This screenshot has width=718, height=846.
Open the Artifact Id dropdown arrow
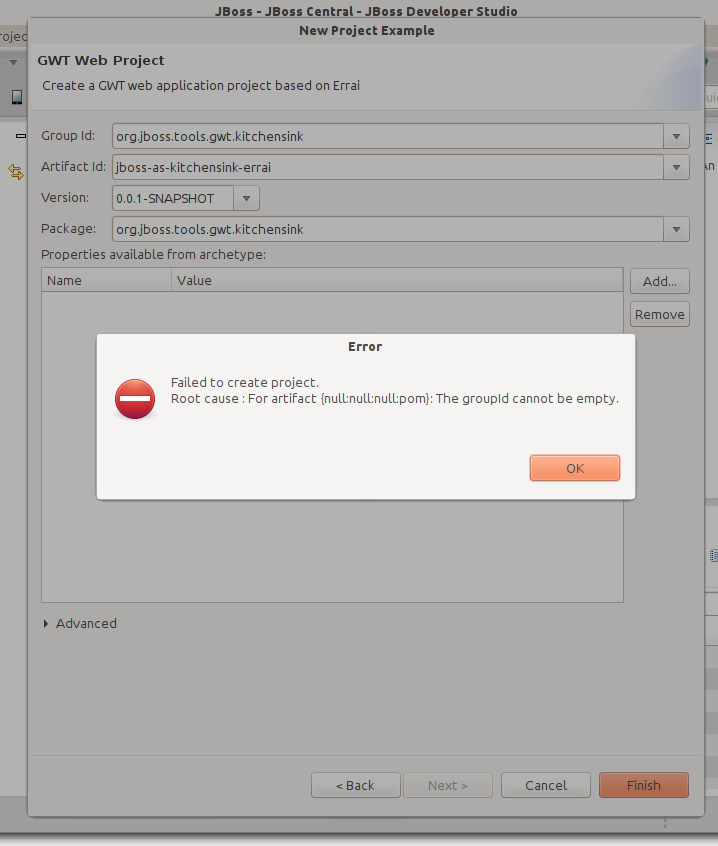point(676,167)
